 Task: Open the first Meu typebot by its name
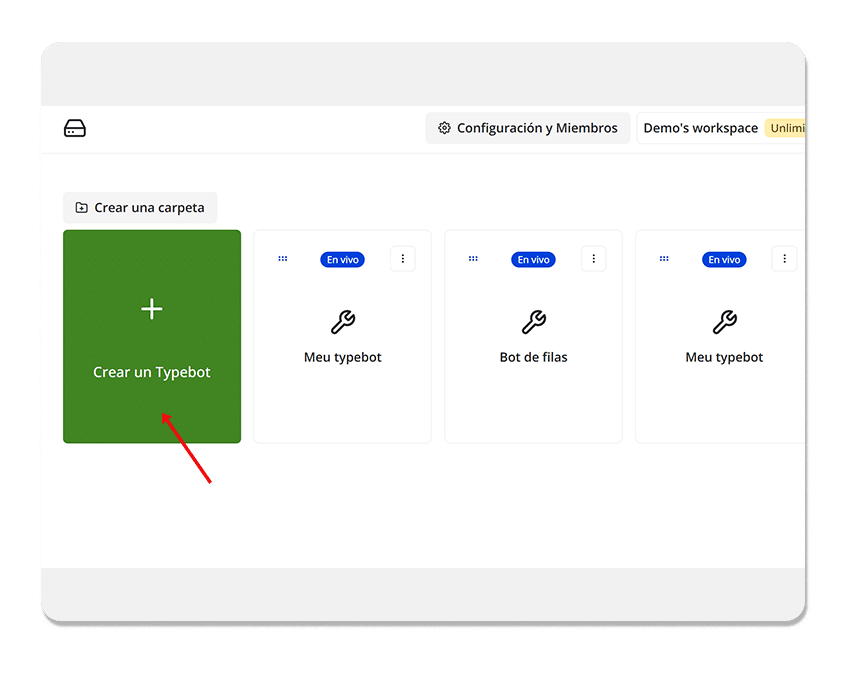(342, 357)
